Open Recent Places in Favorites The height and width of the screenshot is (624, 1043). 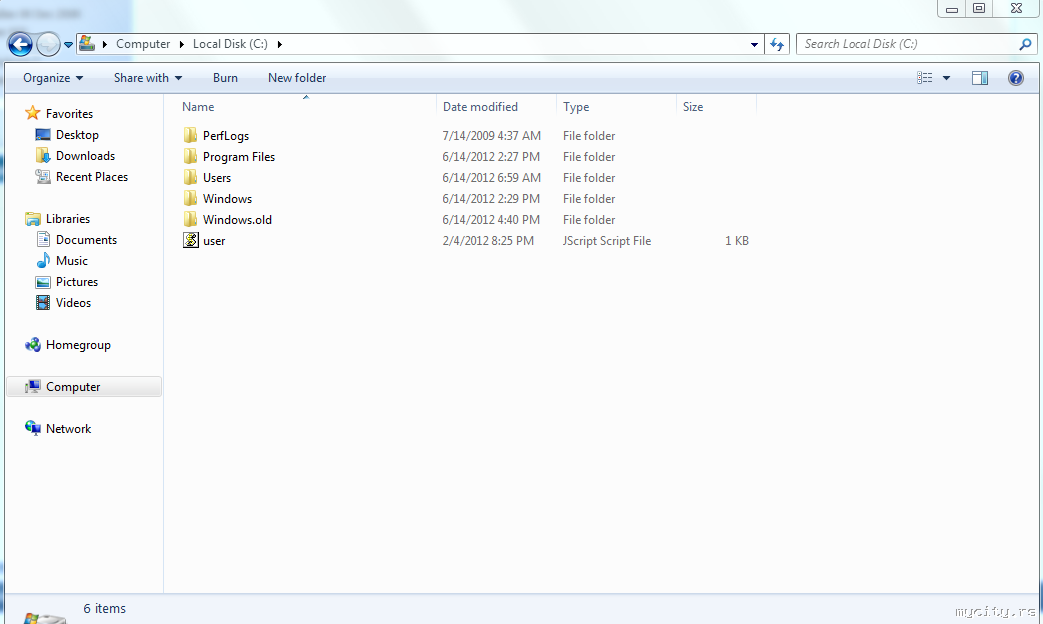92,177
